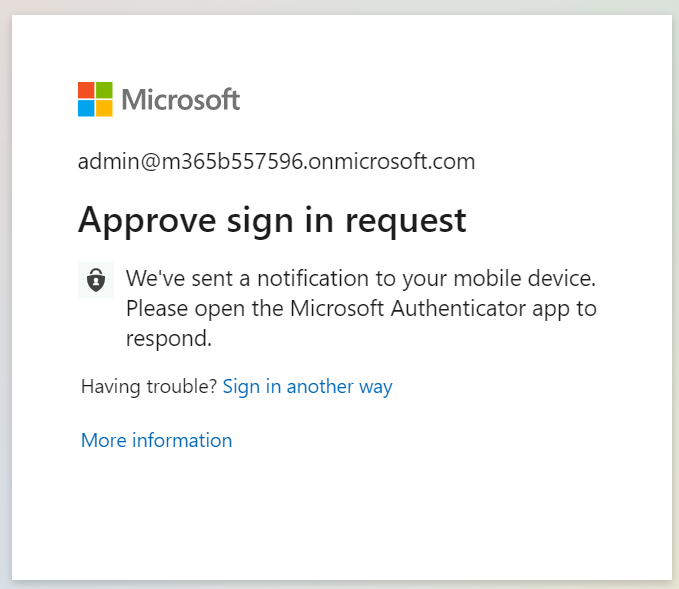Click the red square of Microsoft logo

click(86, 90)
